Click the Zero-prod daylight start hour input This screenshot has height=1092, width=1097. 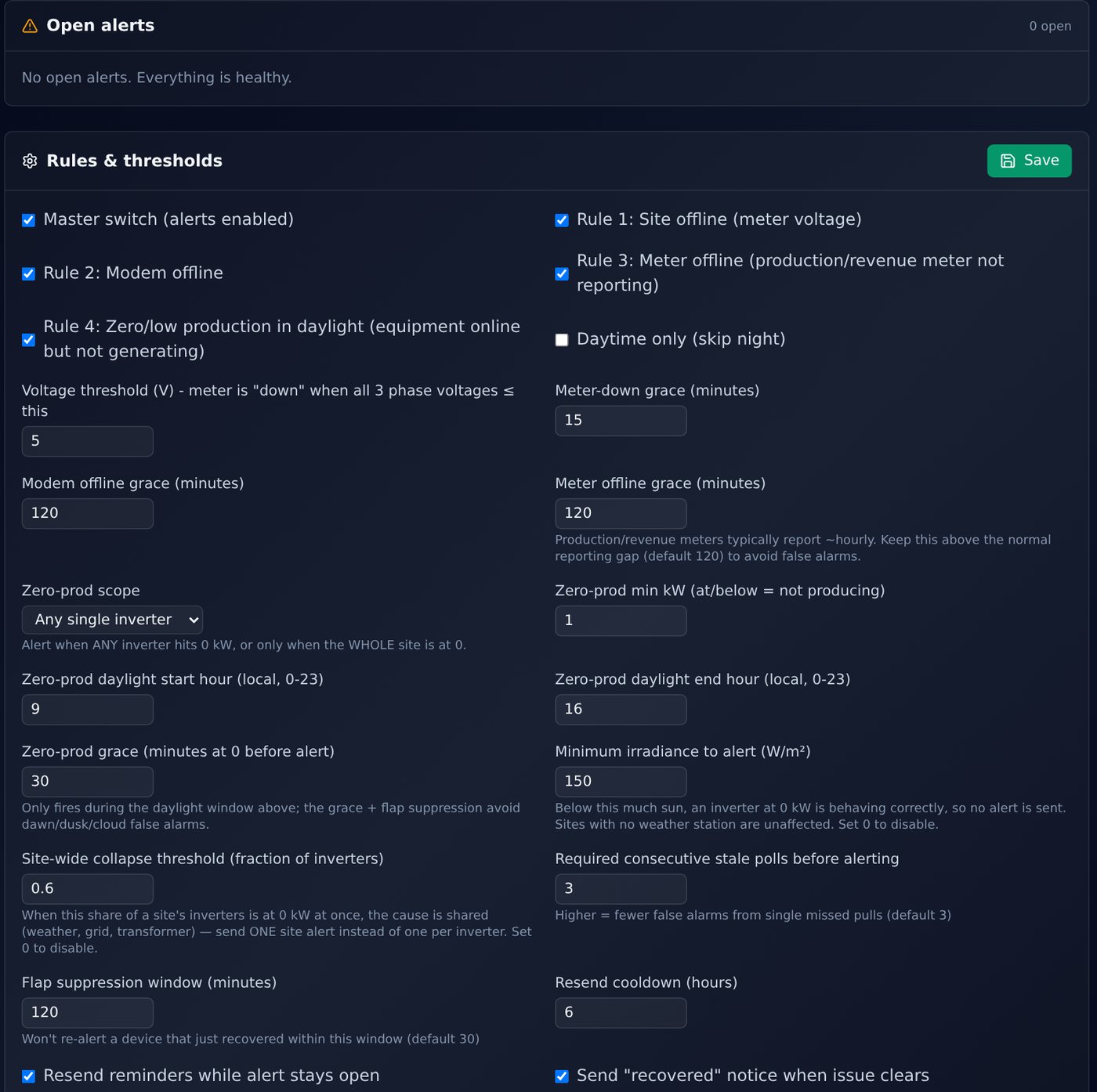(x=88, y=709)
